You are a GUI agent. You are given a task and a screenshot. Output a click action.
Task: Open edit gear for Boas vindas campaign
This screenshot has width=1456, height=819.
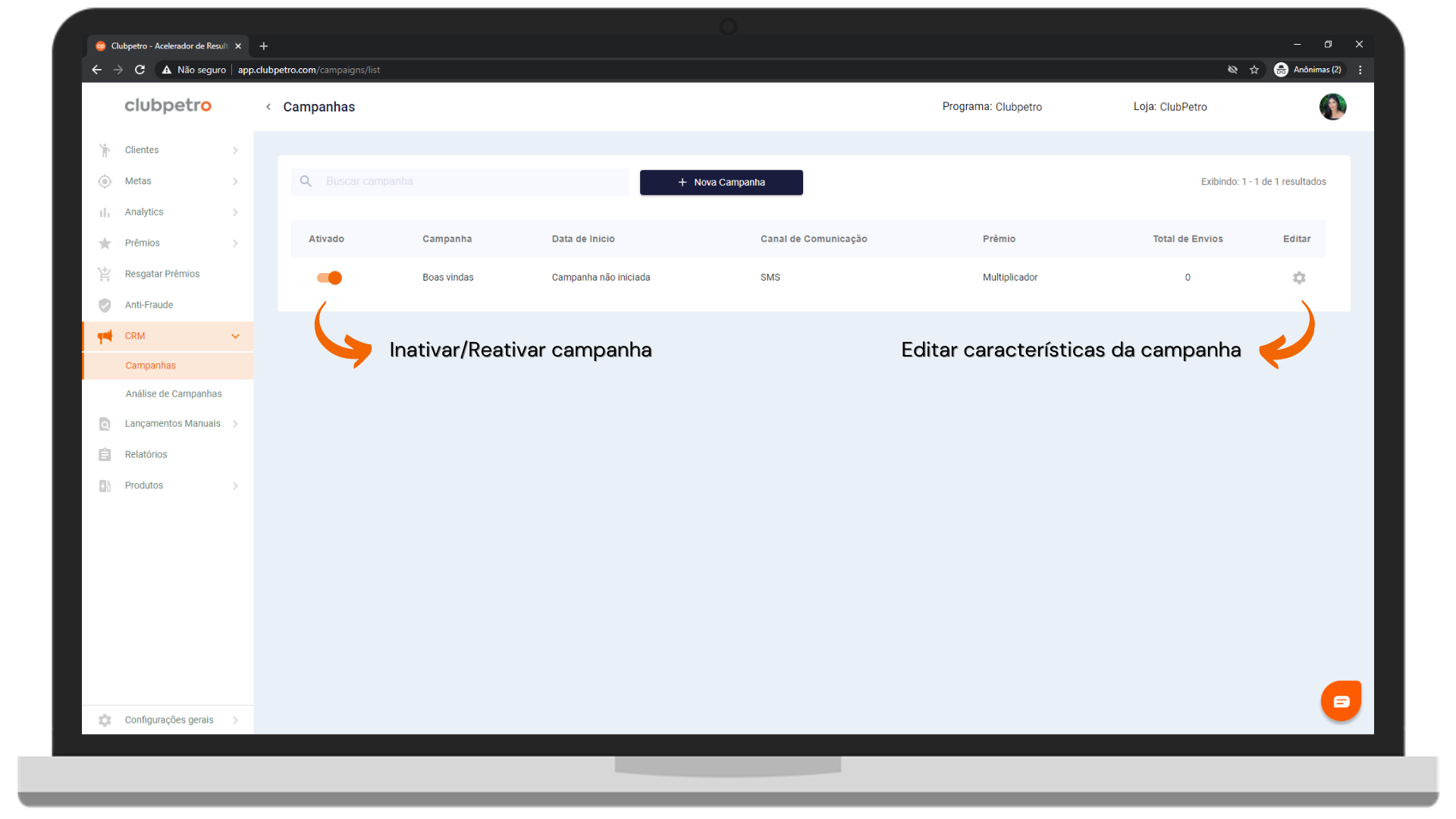[1299, 278]
